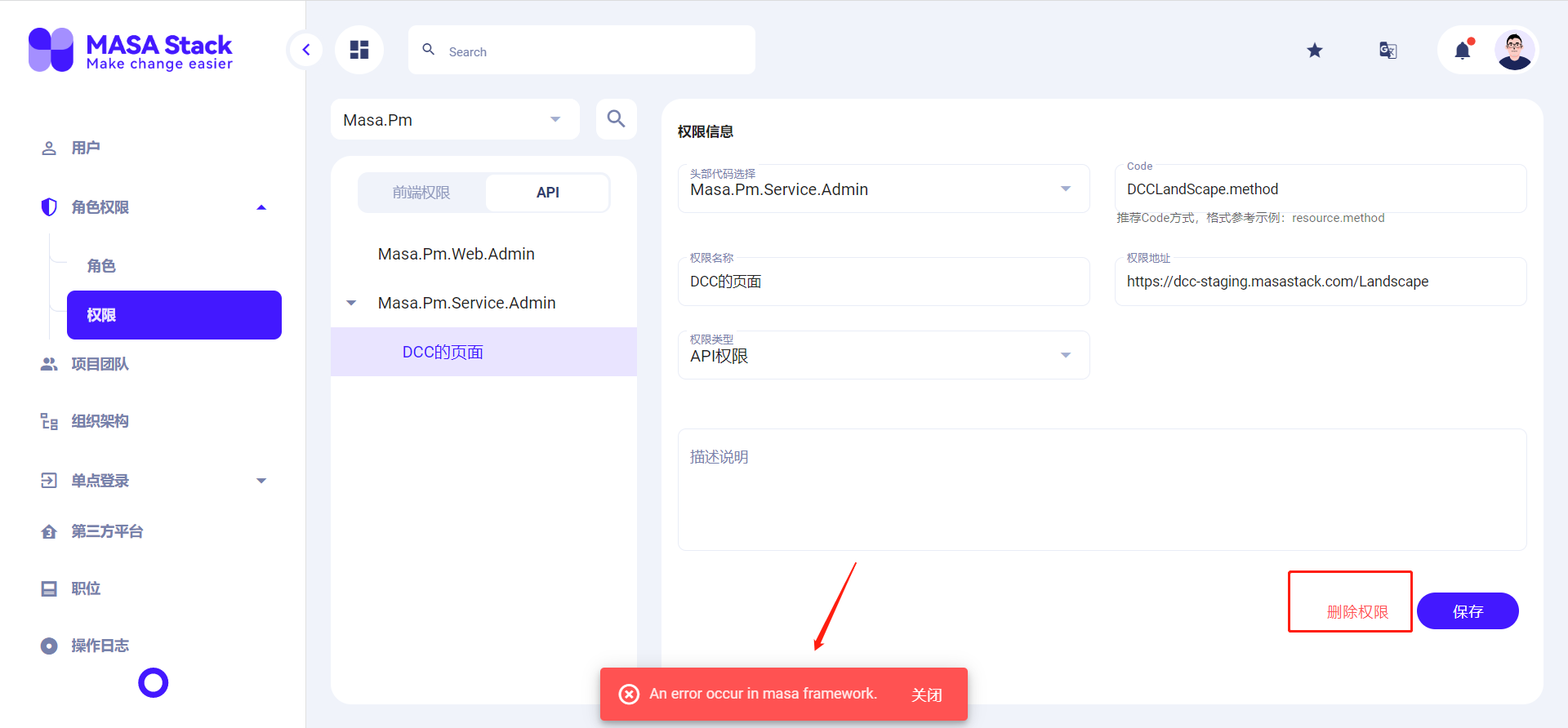Click the 操作日志 record icon
This screenshot has height=728, width=1568.
pos(49,646)
